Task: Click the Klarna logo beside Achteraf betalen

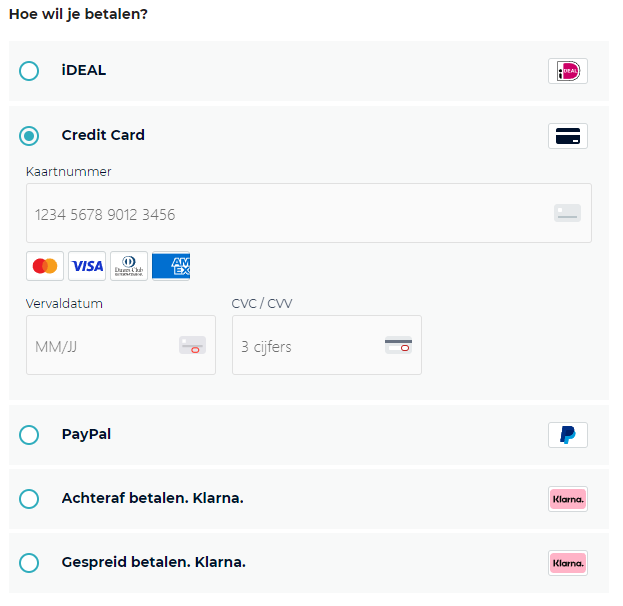Action: [568, 499]
